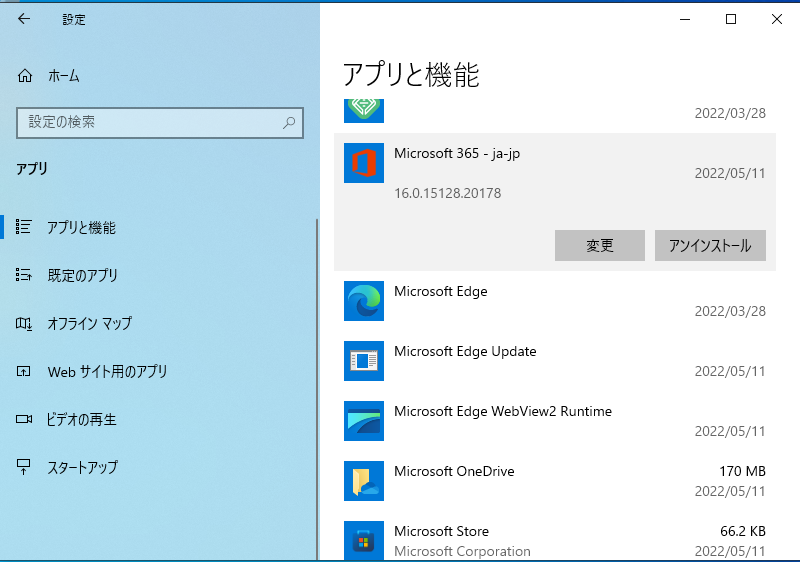Viewport: 800px width, 562px height.
Task: Click the Microsoft Edge app icon
Action: [x=364, y=301]
